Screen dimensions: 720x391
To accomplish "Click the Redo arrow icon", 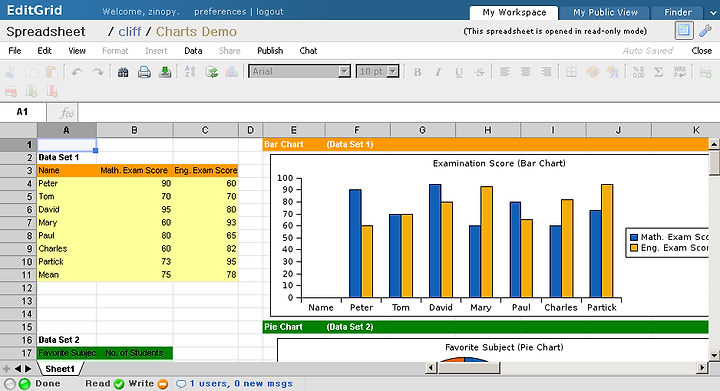I will pos(98,72).
